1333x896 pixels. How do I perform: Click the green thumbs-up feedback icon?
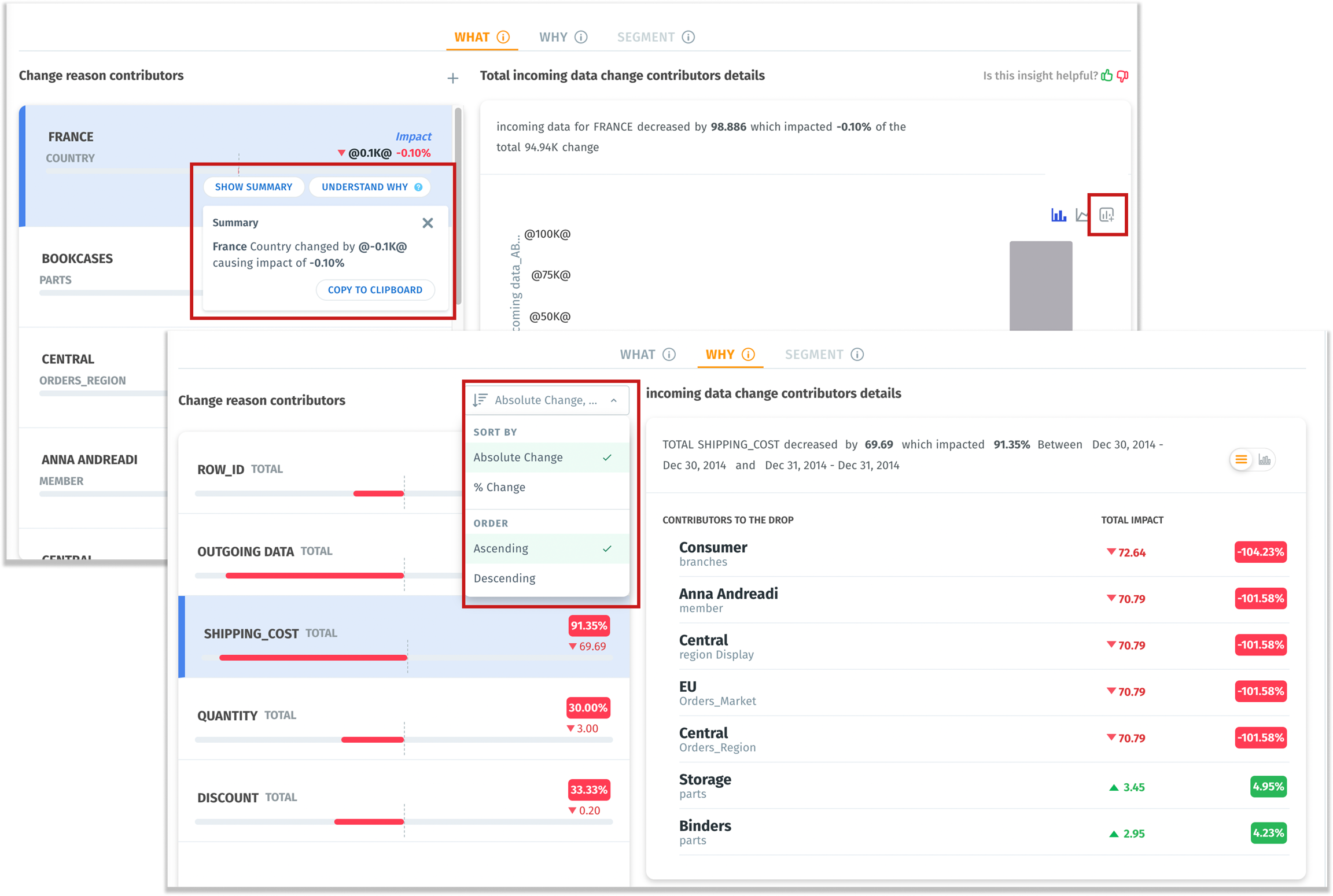tap(1107, 76)
